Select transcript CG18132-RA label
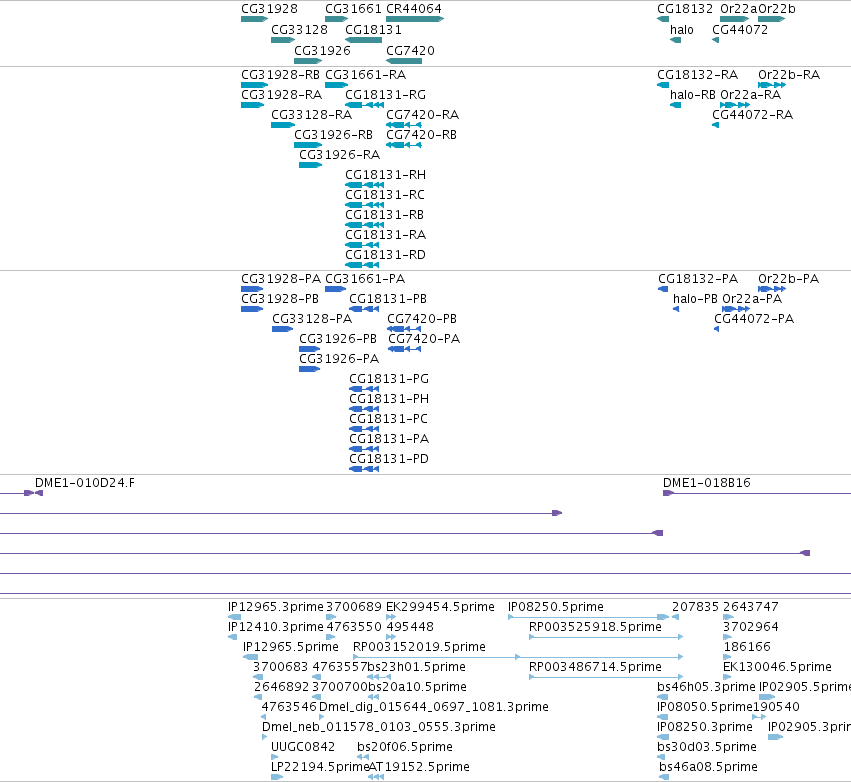This screenshot has height=782, width=851. [x=697, y=74]
